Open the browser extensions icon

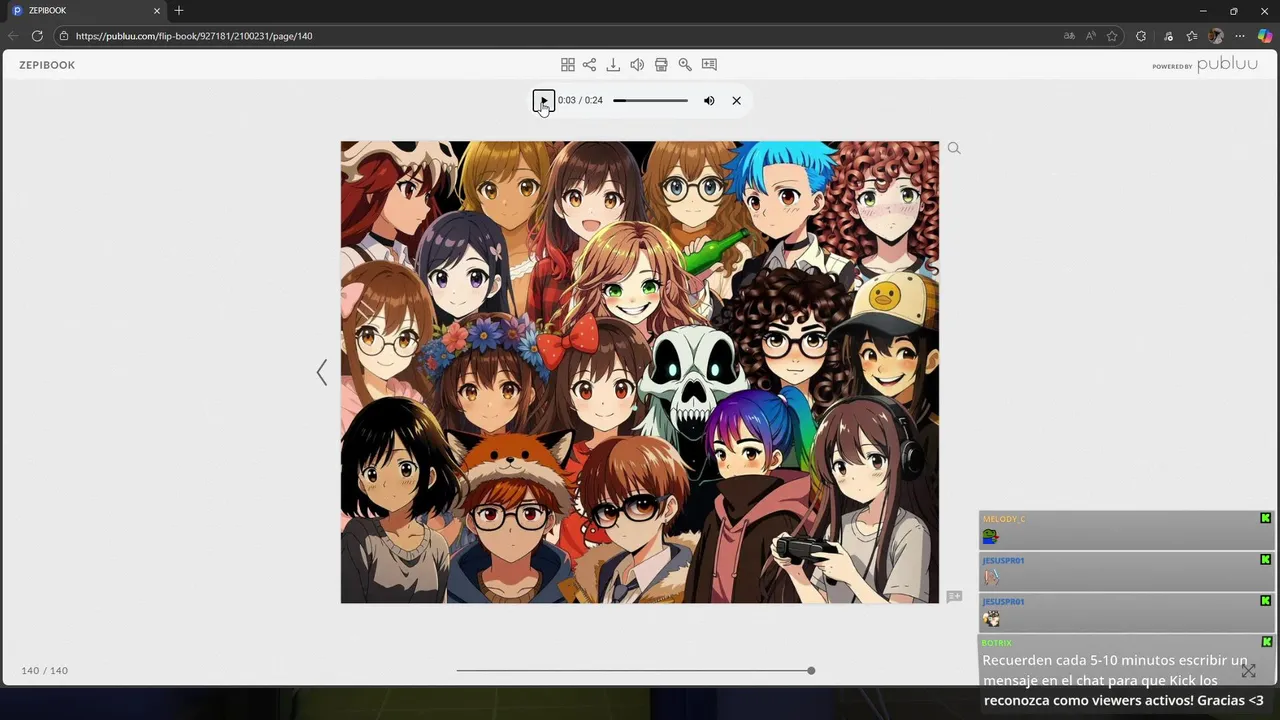[x=1141, y=36]
